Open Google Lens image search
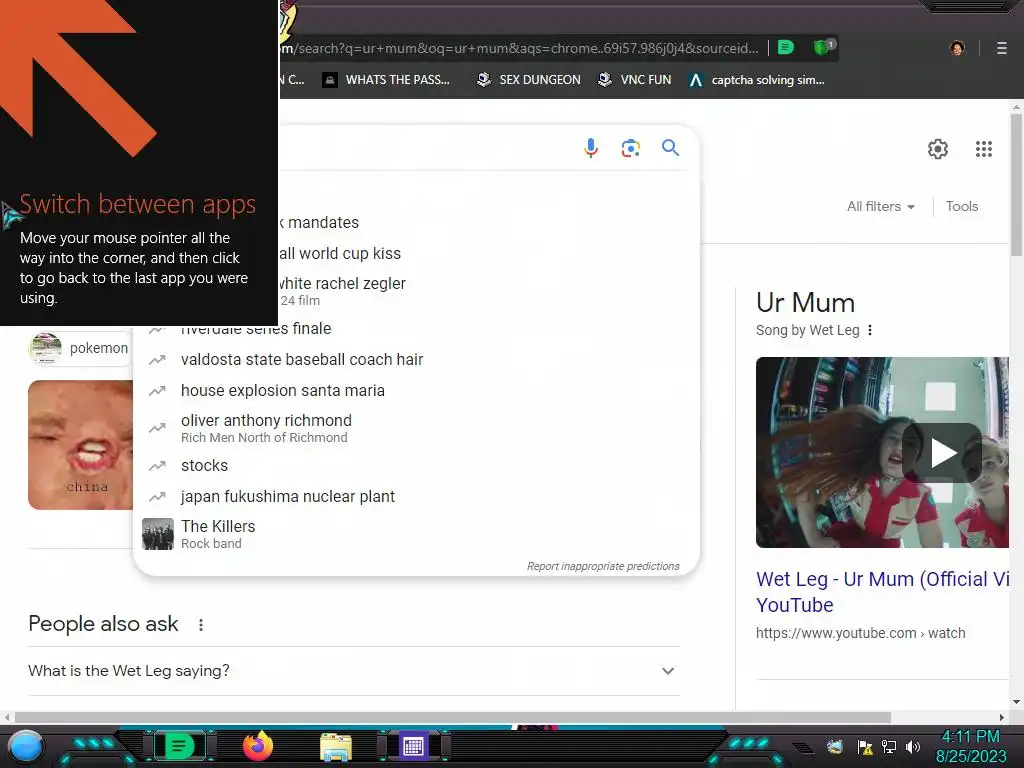Viewport: 1024px width, 768px height. point(630,148)
